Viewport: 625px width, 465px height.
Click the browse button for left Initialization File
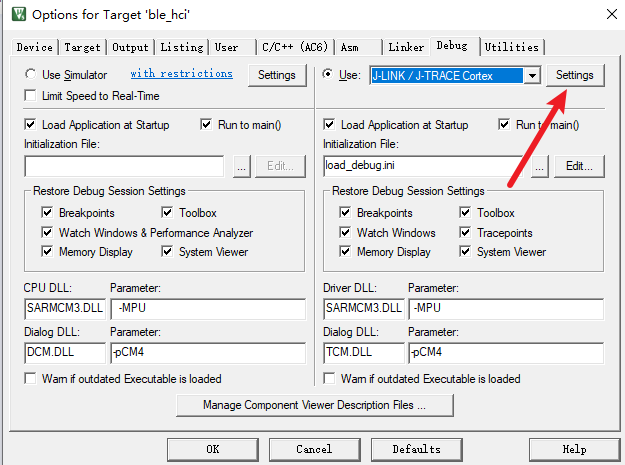click(x=240, y=167)
